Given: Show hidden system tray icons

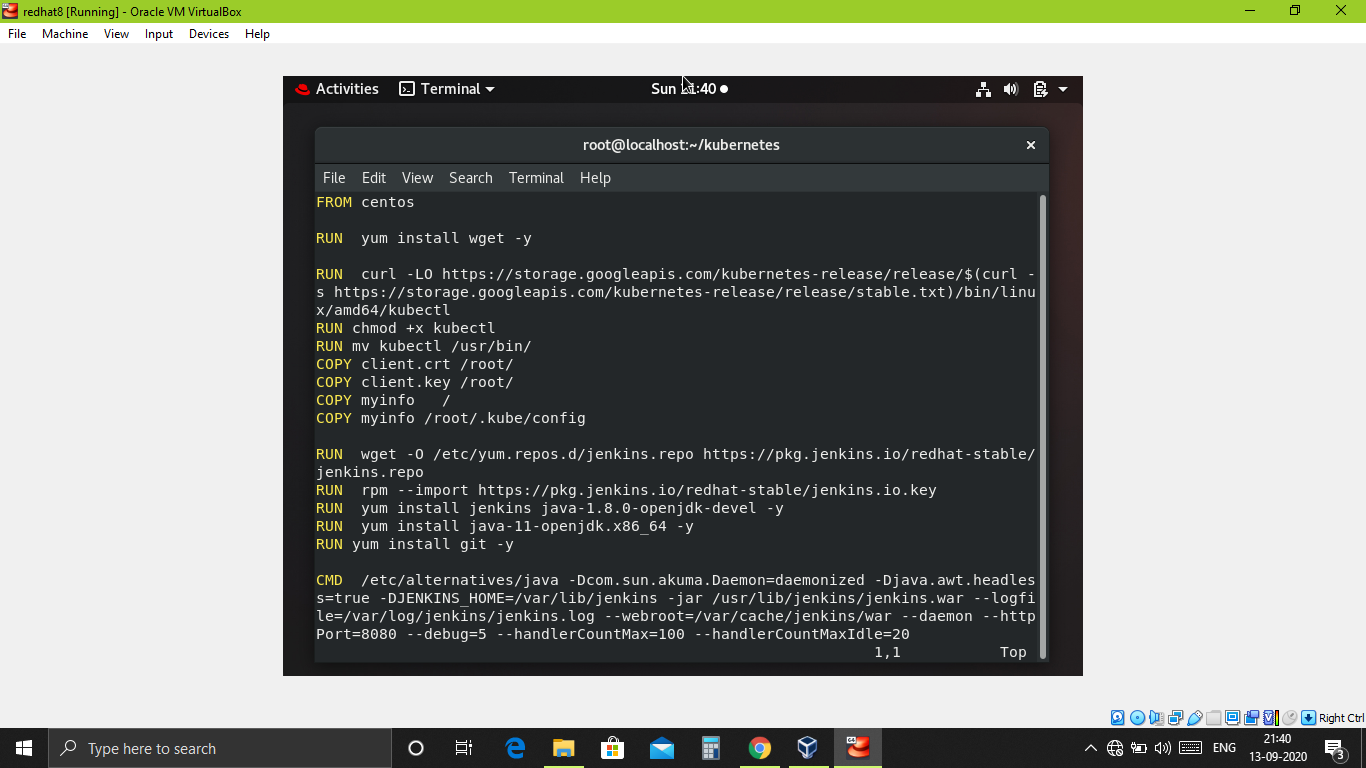Looking at the screenshot, I should (x=1090, y=748).
